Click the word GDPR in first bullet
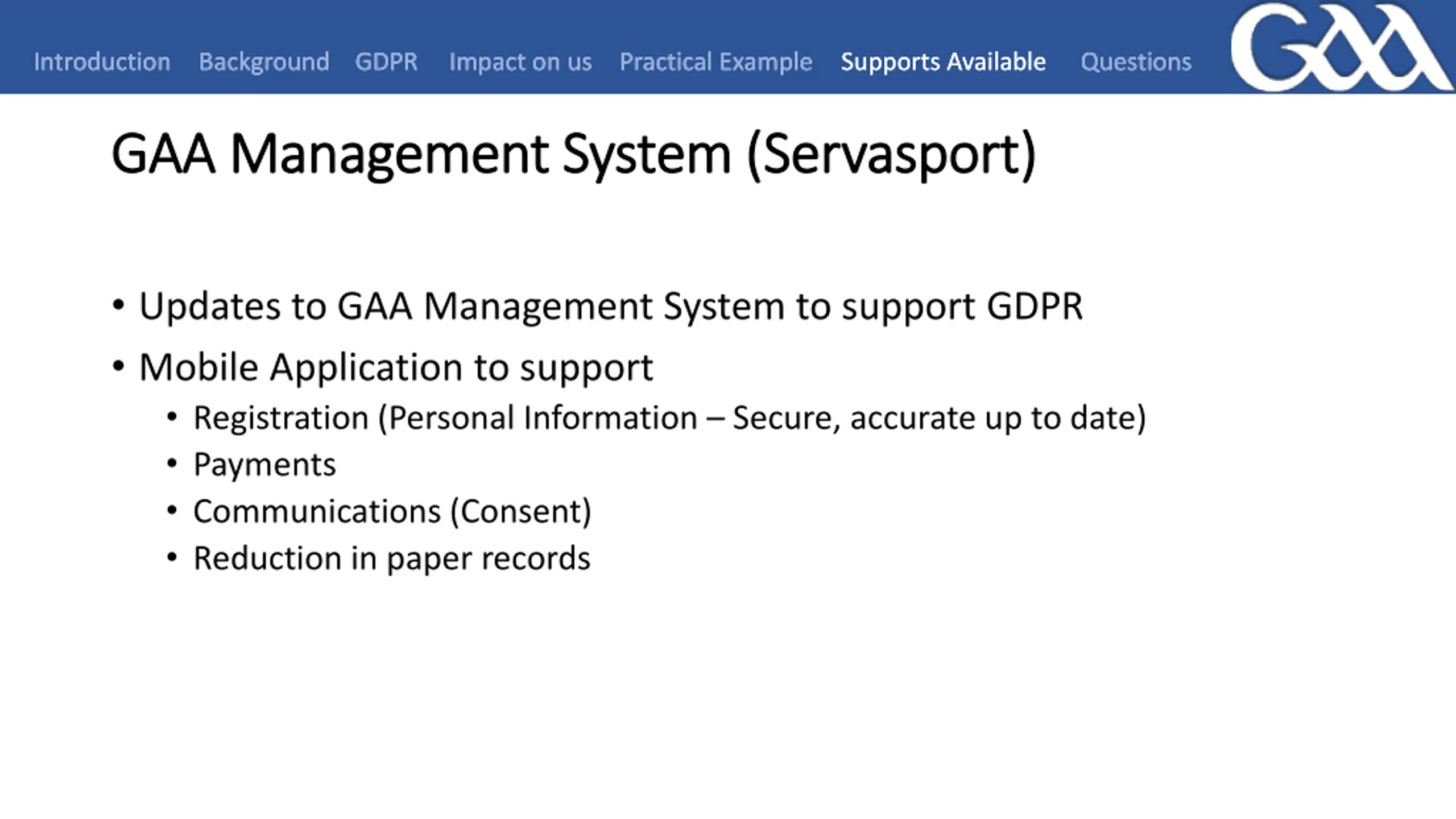 (x=1035, y=307)
